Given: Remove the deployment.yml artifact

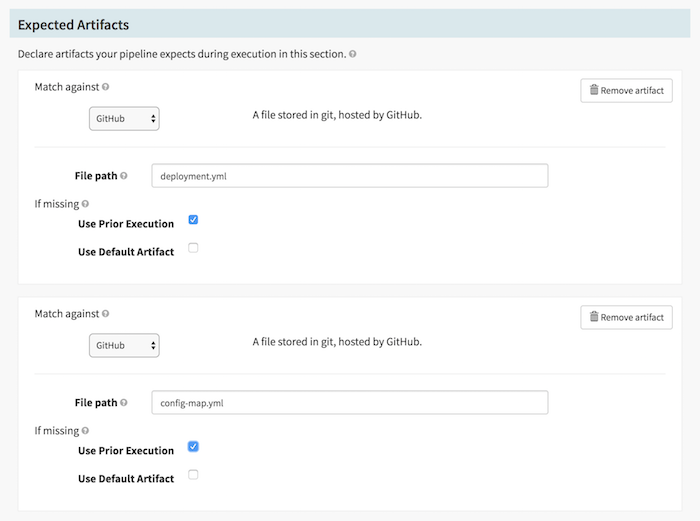Looking at the screenshot, I should point(626,91).
